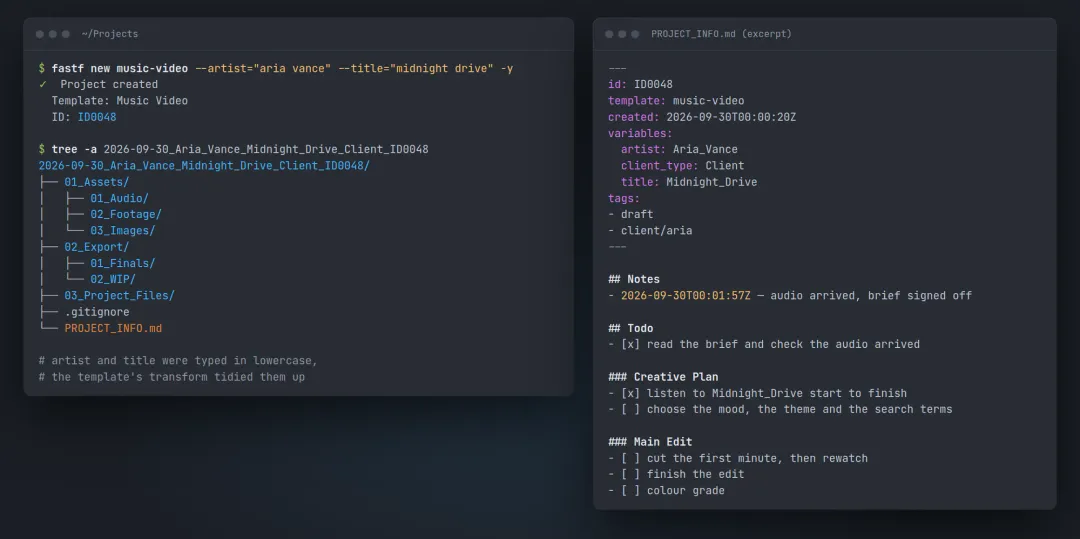This screenshot has height=539, width=1080.
Task: Click the ID0048 value in terminal output
Action: click(96, 117)
